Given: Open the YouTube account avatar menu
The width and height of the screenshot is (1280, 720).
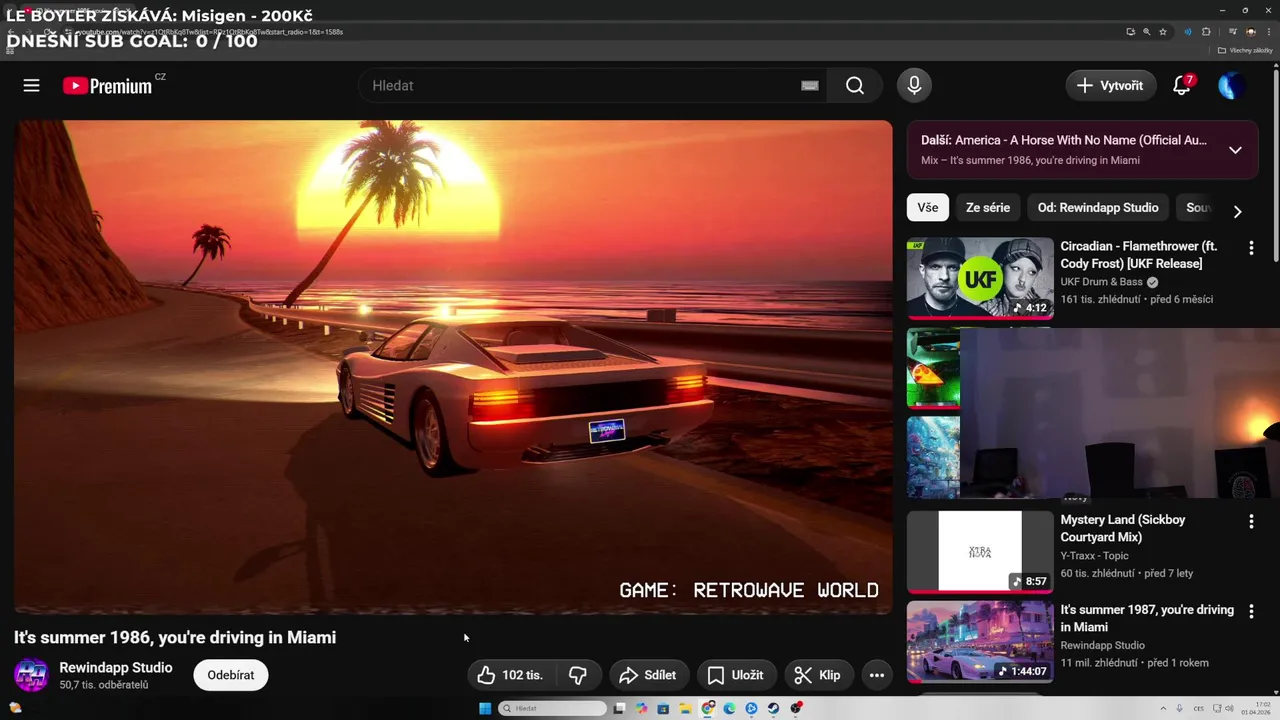Looking at the screenshot, I should (x=1231, y=86).
